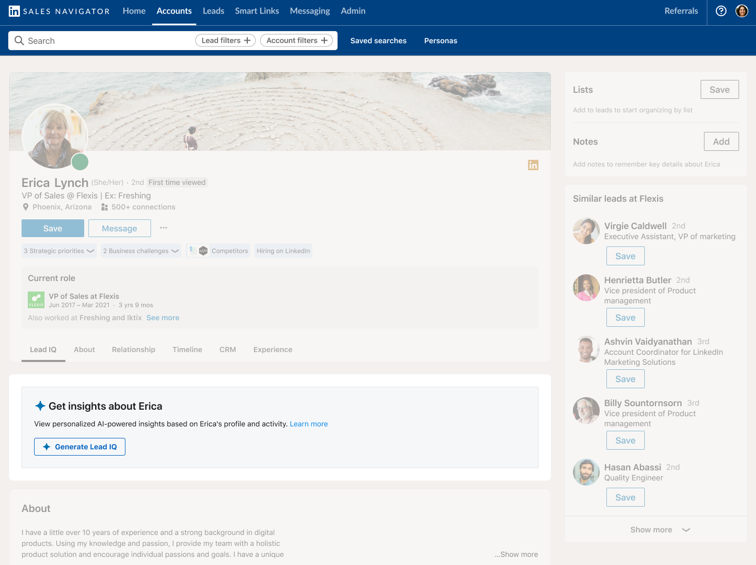The height and width of the screenshot is (565, 756).
Task: Open Hasan Abassi name link
Action: [x=633, y=467]
